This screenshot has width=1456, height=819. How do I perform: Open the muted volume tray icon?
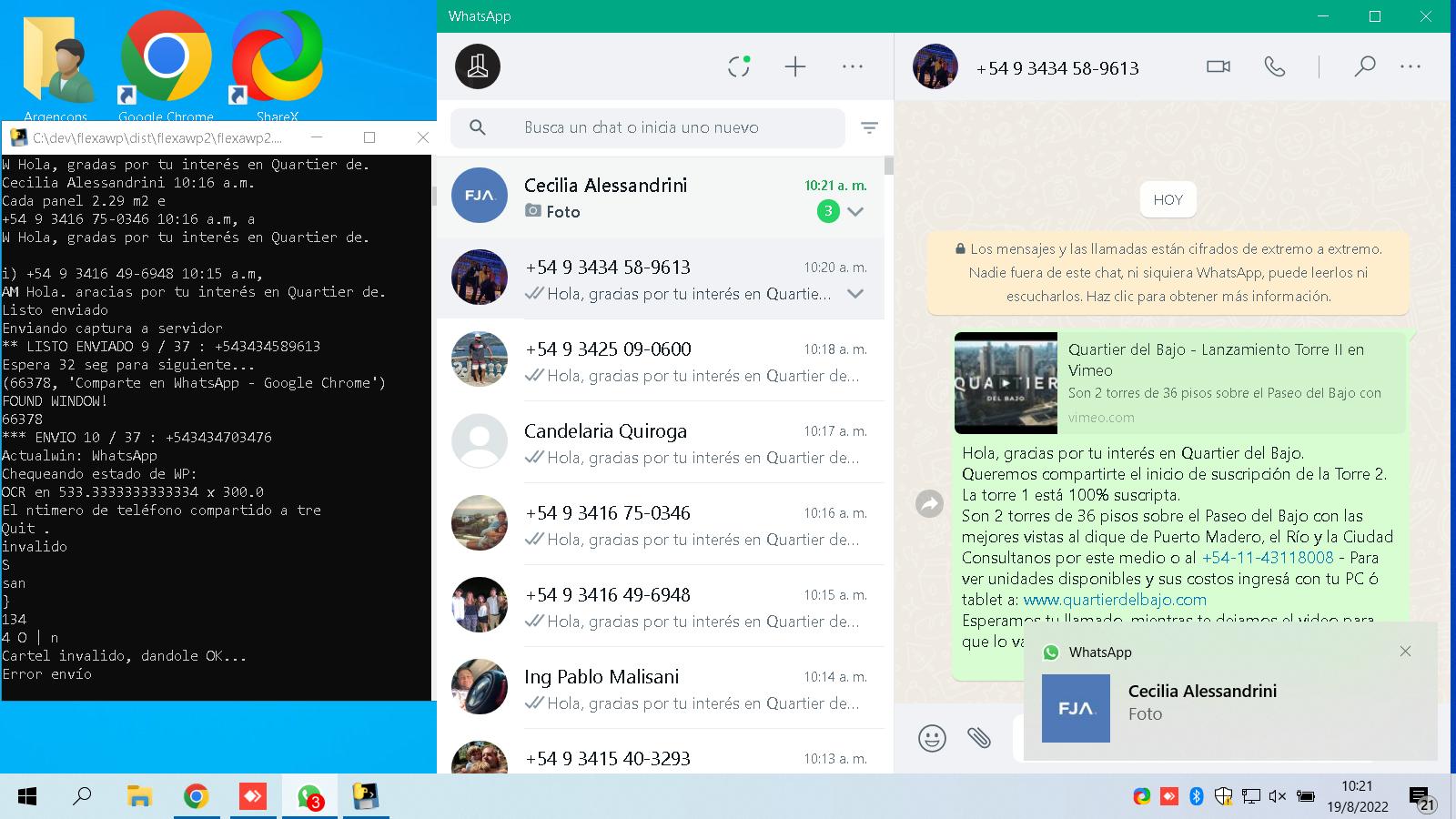[1277, 797]
